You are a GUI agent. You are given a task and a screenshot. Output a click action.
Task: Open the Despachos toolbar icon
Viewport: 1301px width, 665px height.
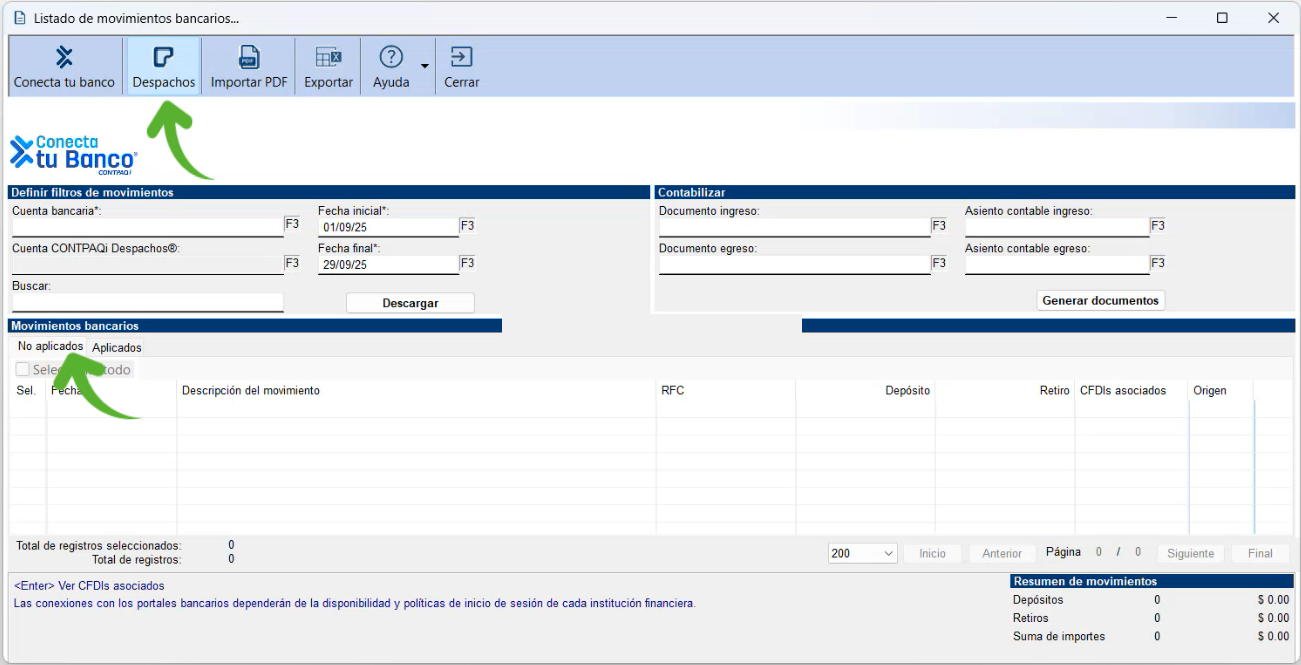pyautogui.click(x=163, y=58)
